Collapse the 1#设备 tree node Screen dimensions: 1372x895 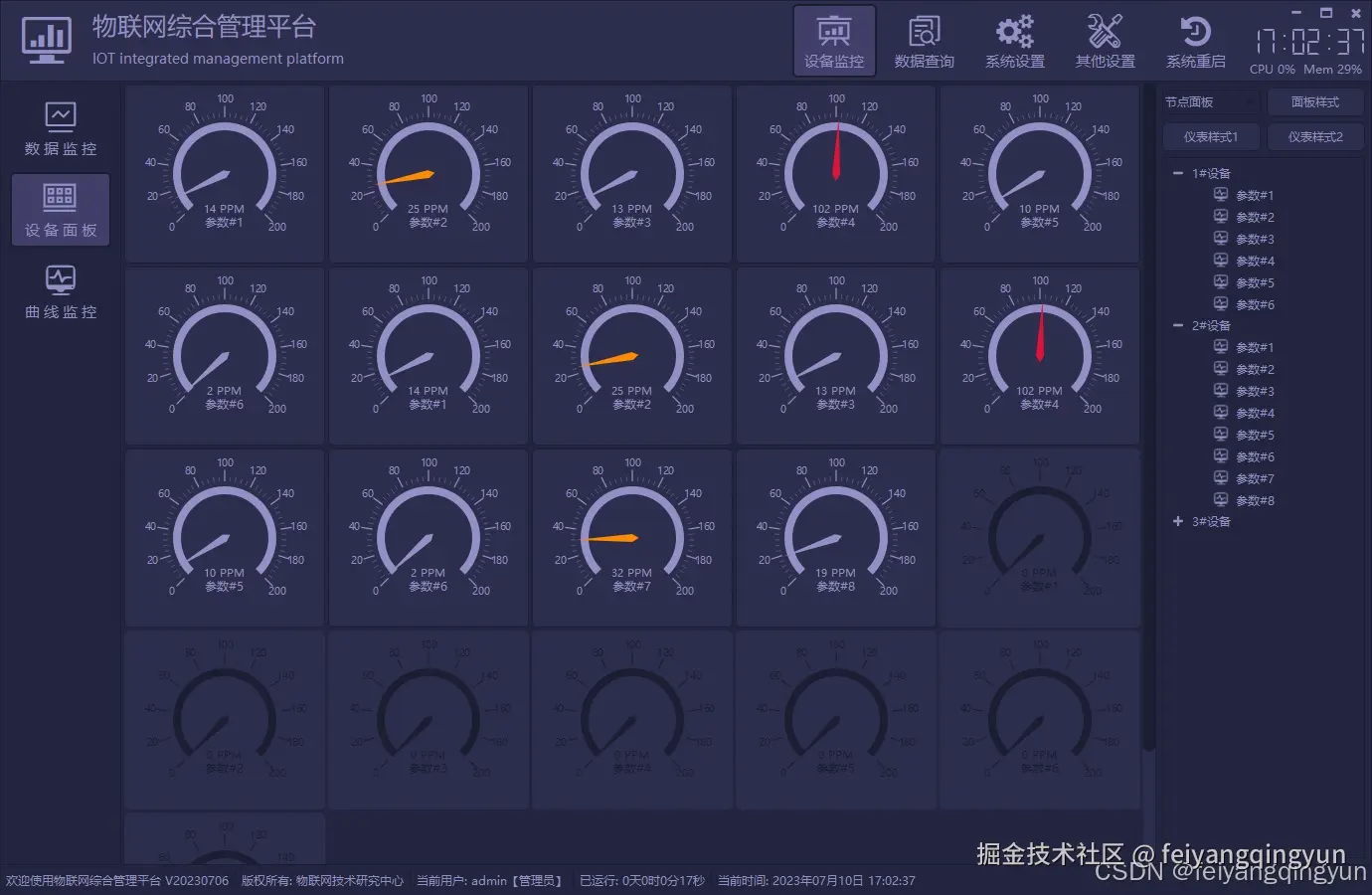pos(1178,173)
